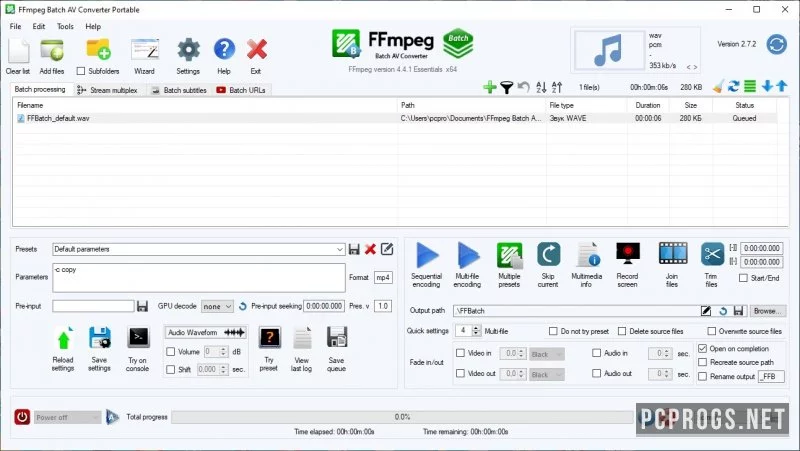Open the Tools menu
Image resolution: width=800 pixels, height=451 pixels.
(x=65, y=27)
